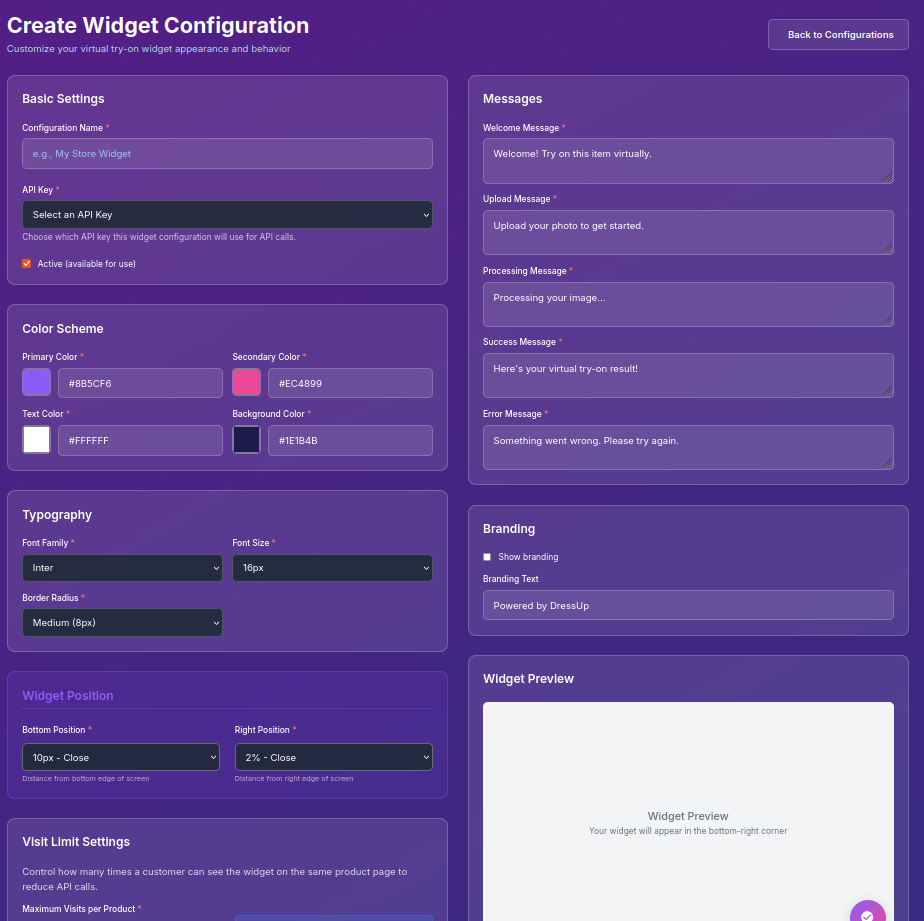
Task: Enable the Show branding option
Action: [487, 556]
